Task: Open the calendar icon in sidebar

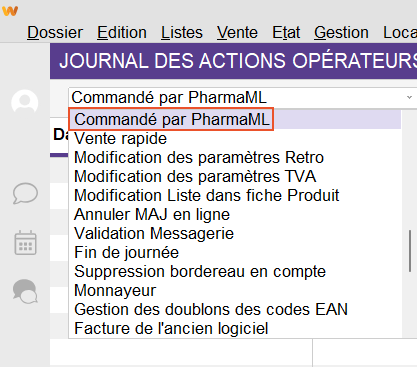Action: tap(25, 243)
